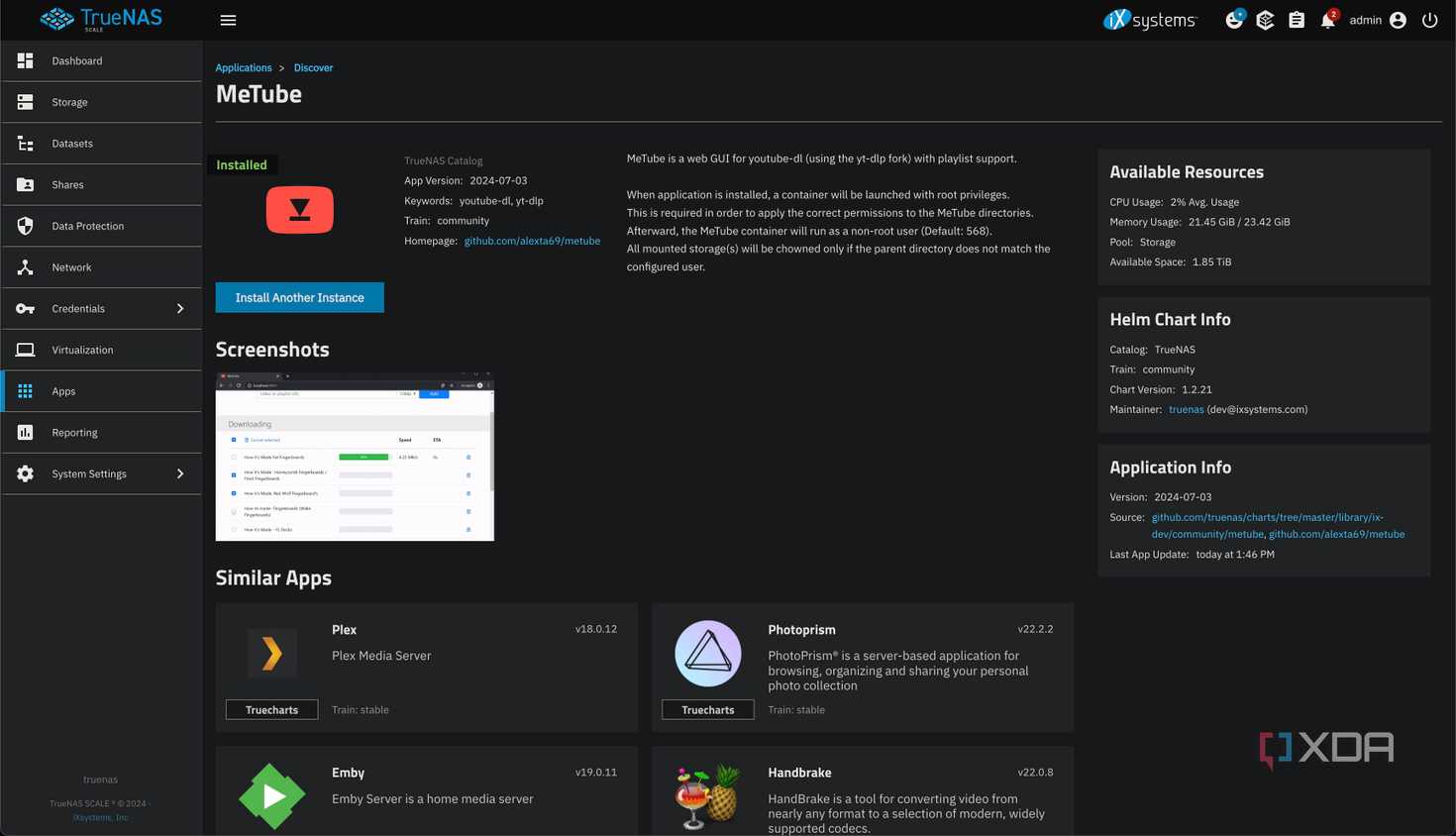Open the Handbrake app card

click(863, 790)
